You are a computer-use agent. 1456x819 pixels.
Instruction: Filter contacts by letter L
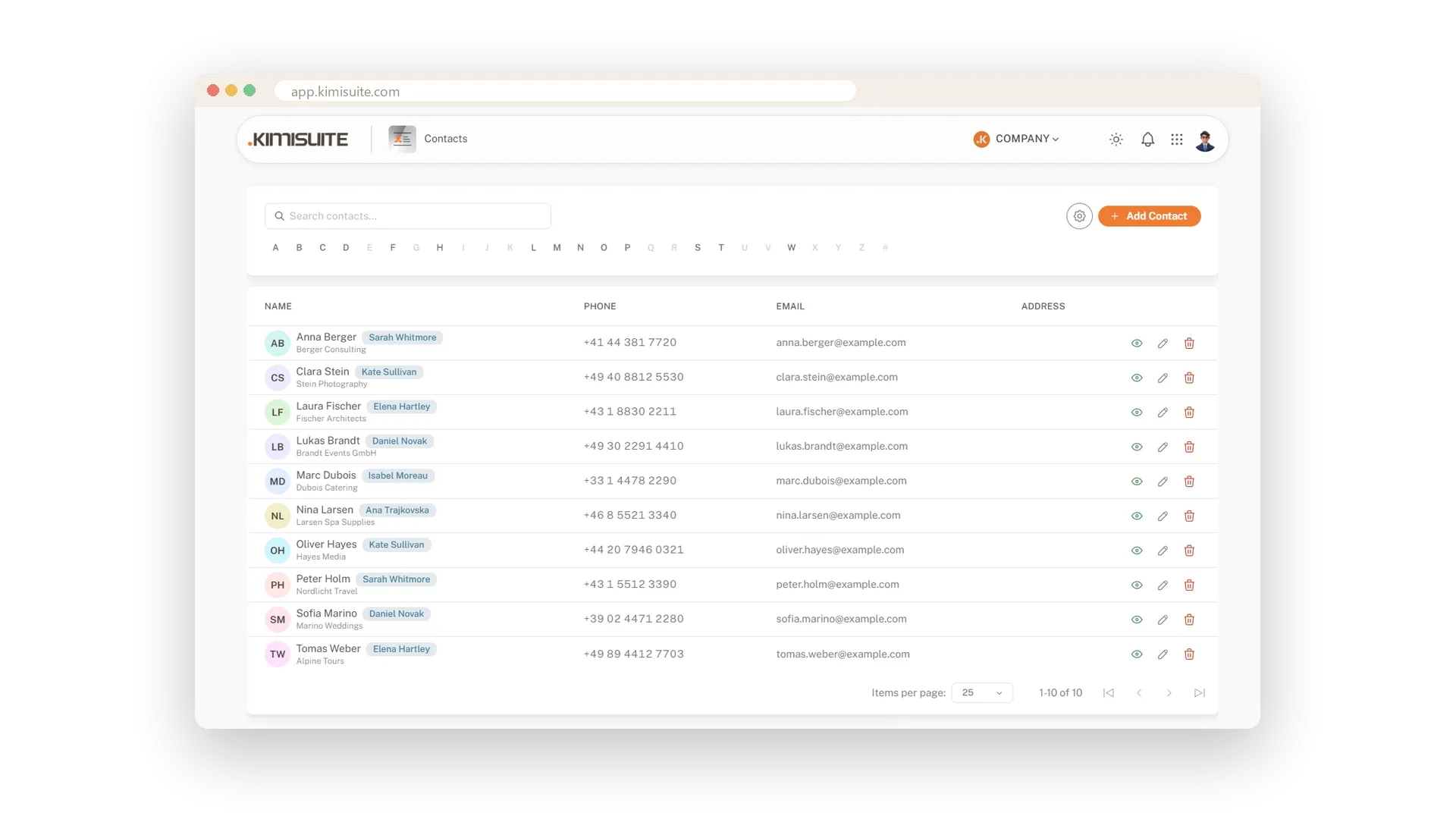pos(533,247)
